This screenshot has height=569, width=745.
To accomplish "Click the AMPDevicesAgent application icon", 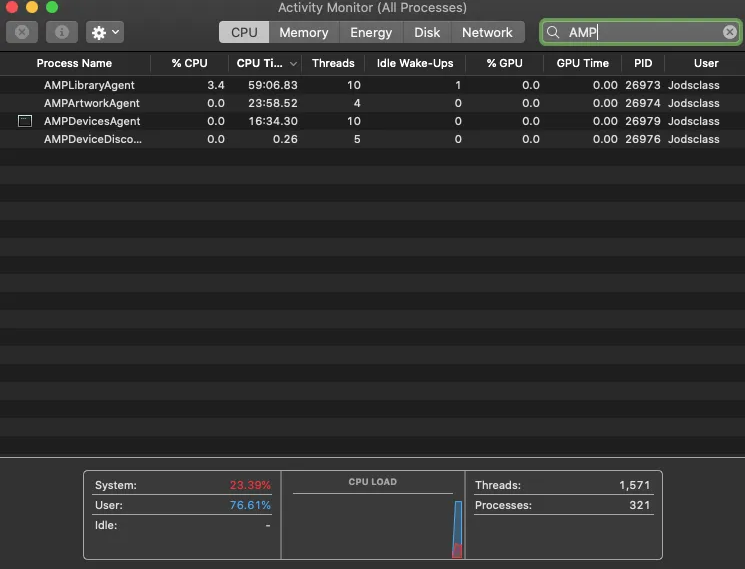I will [x=25, y=121].
